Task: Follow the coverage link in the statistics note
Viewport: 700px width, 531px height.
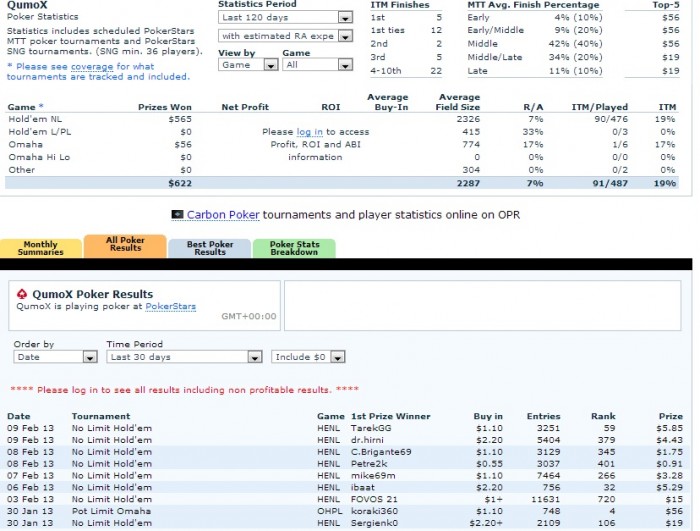Action: [92, 67]
